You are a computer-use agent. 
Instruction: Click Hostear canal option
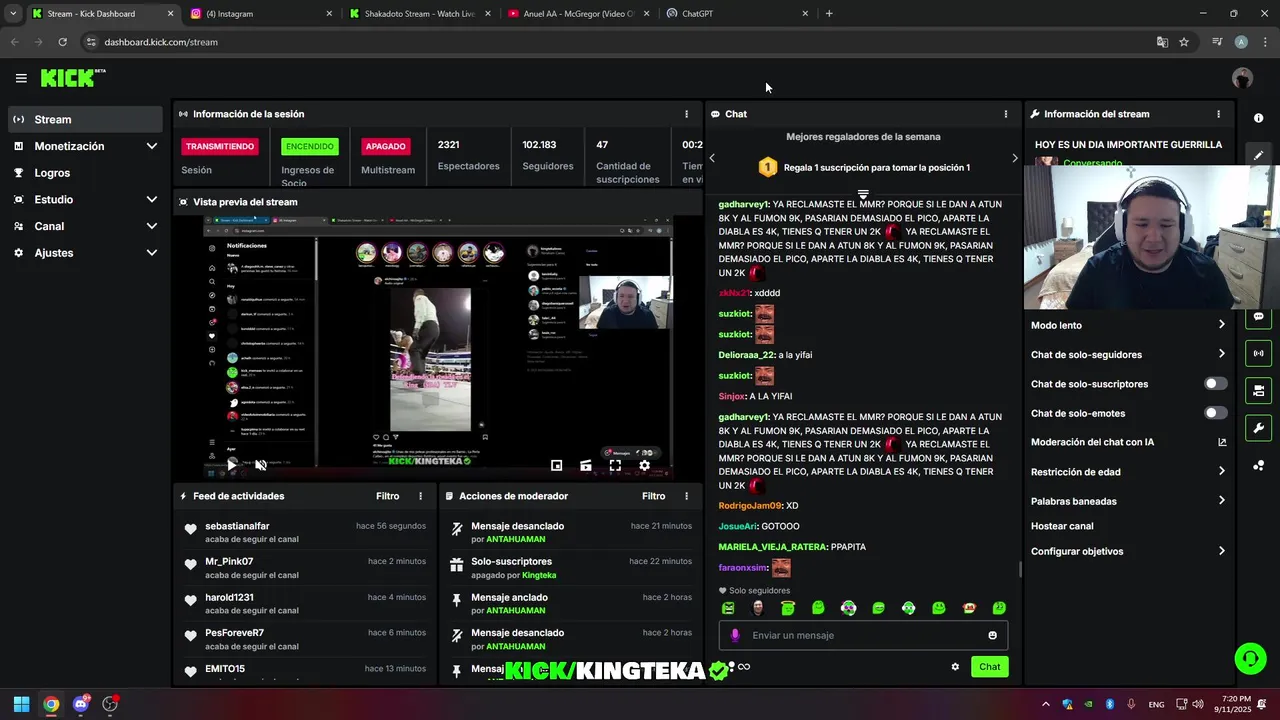click(x=1062, y=526)
